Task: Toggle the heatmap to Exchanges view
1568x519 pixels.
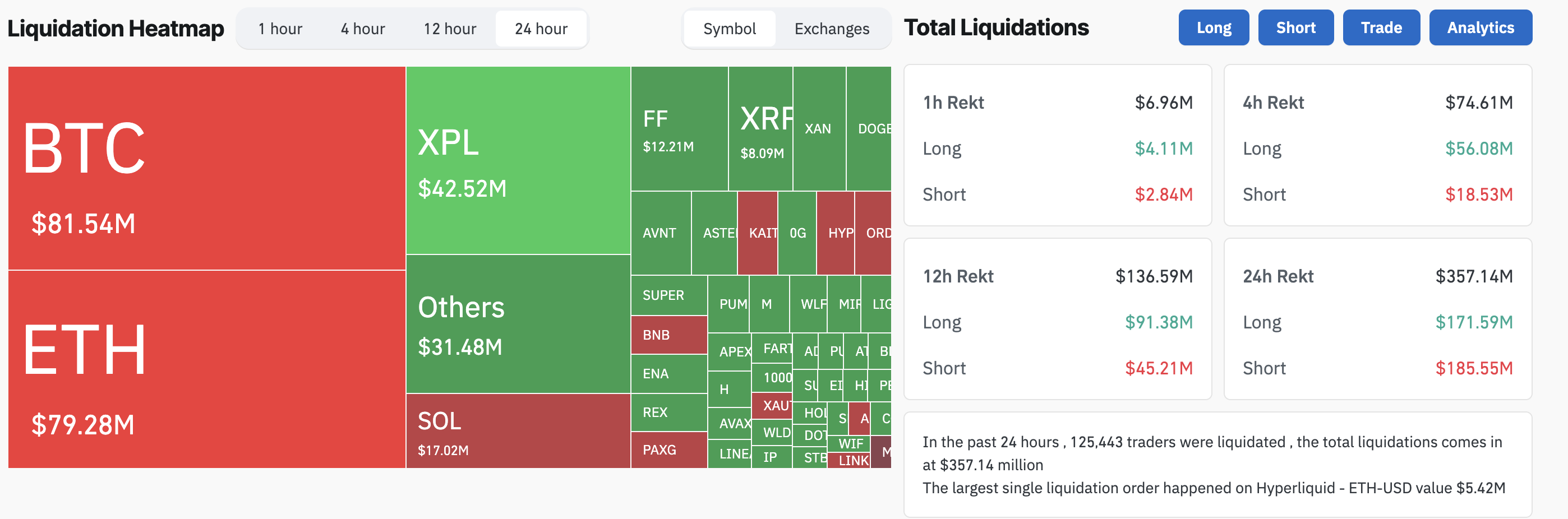Action: pos(832,28)
